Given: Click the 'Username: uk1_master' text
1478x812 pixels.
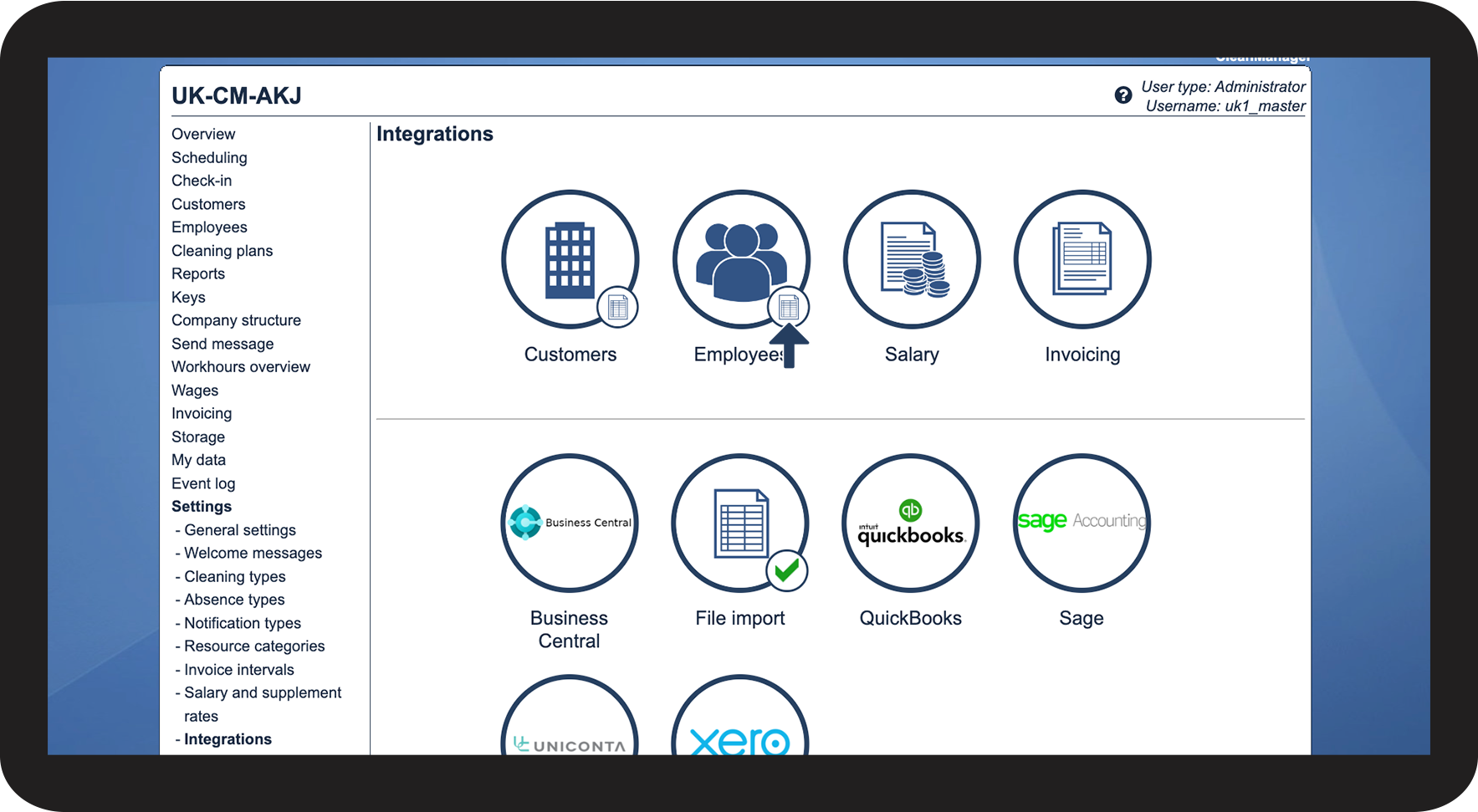Looking at the screenshot, I should [1225, 106].
